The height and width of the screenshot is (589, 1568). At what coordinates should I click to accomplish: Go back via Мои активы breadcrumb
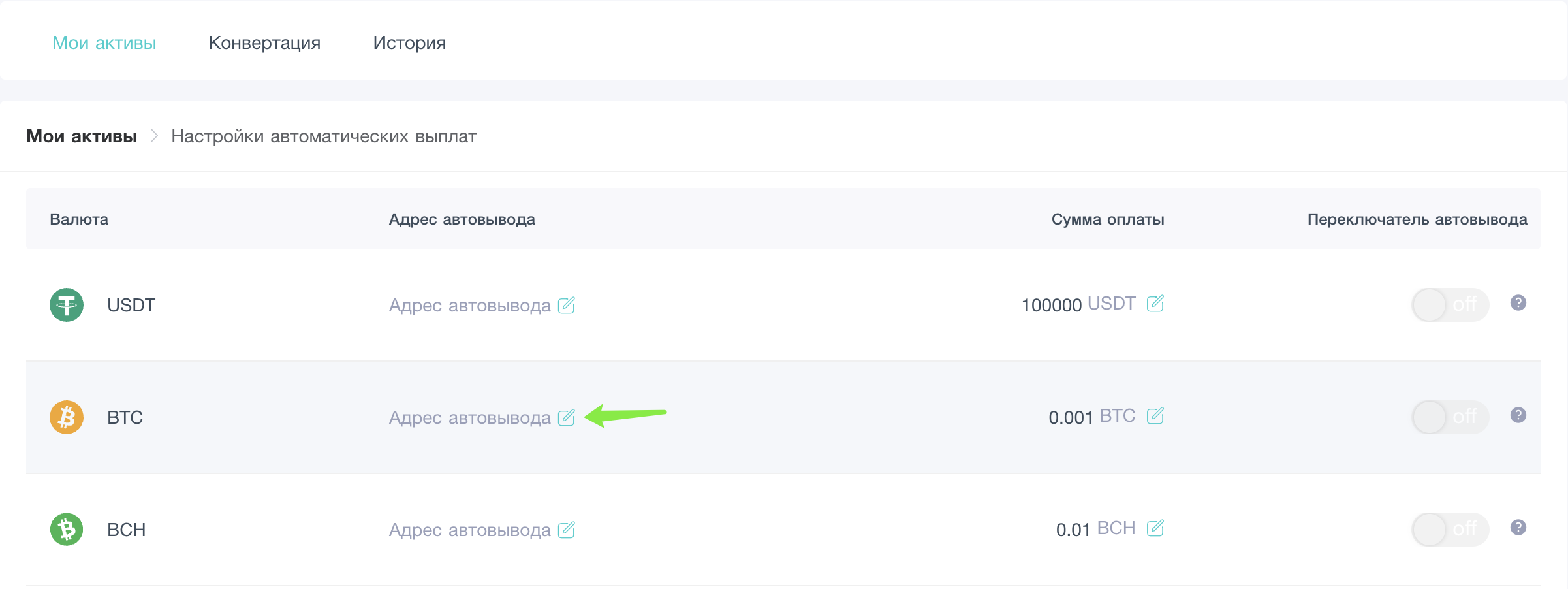tap(82, 136)
